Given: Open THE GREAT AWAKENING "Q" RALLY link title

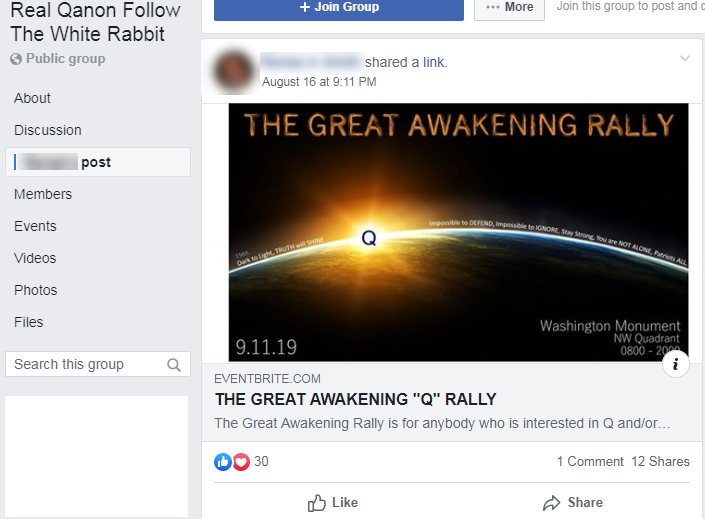Looking at the screenshot, I should click(x=356, y=399).
